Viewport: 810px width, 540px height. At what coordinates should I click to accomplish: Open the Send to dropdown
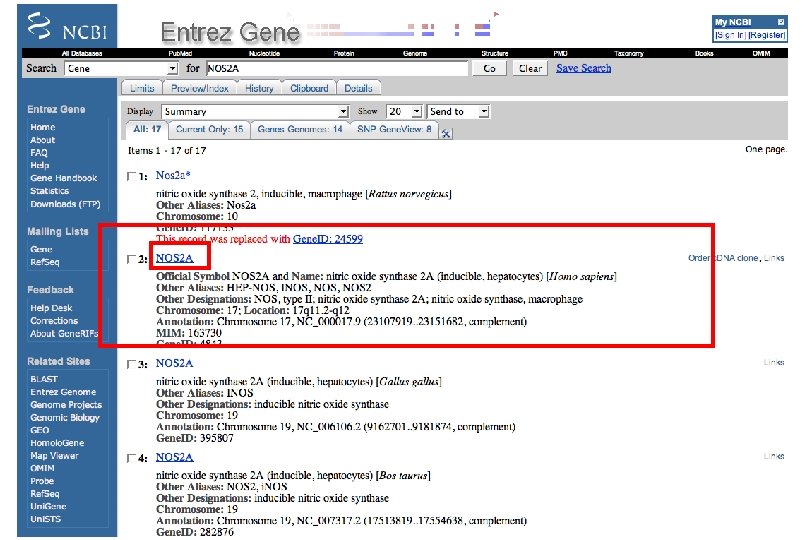(x=458, y=112)
